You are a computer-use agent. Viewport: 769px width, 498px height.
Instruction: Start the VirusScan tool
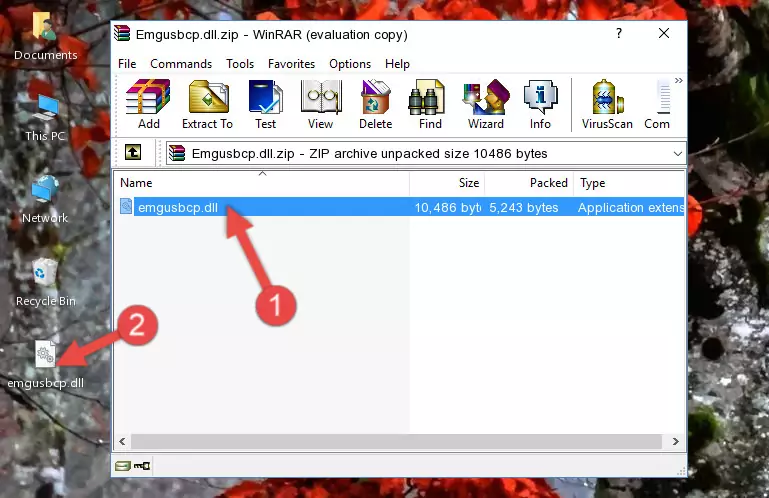[607, 104]
